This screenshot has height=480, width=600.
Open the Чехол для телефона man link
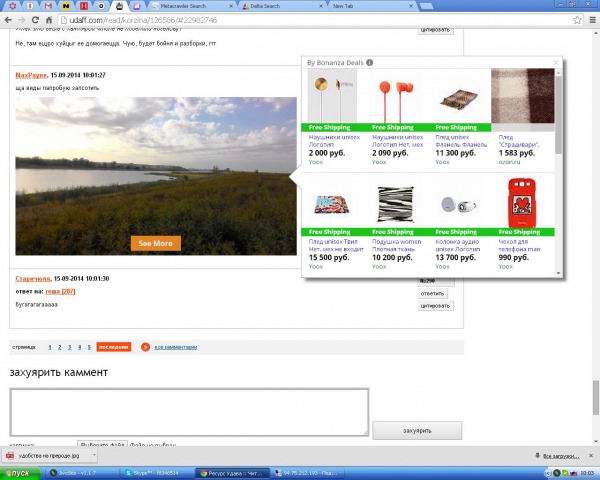(519, 245)
